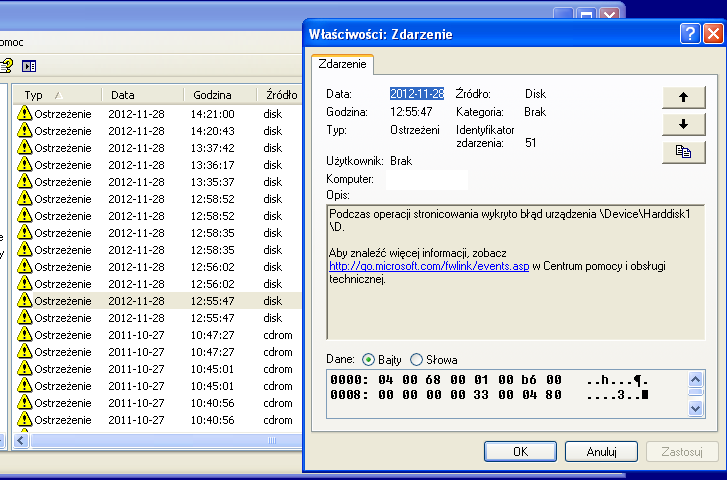Viewport: 727px width, 480px height.
Task: Show previous event with up arrow button
Action: [683, 97]
